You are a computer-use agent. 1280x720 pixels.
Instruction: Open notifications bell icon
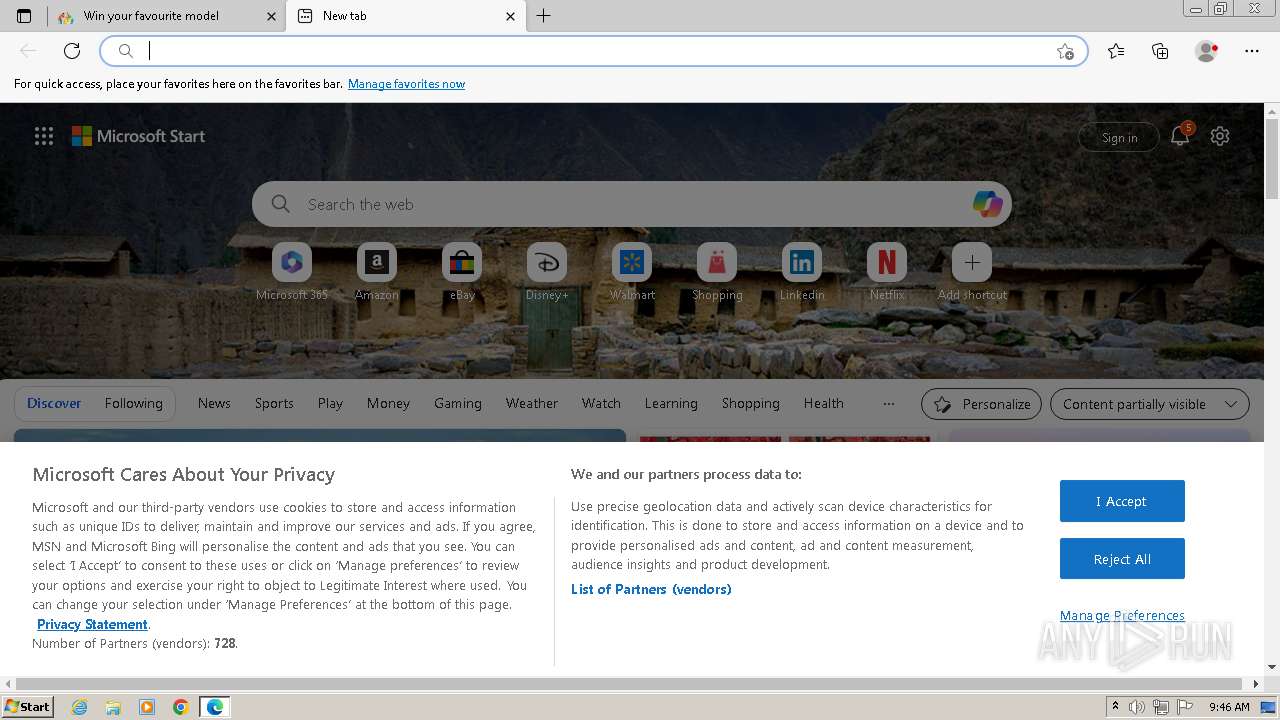[x=1180, y=137]
